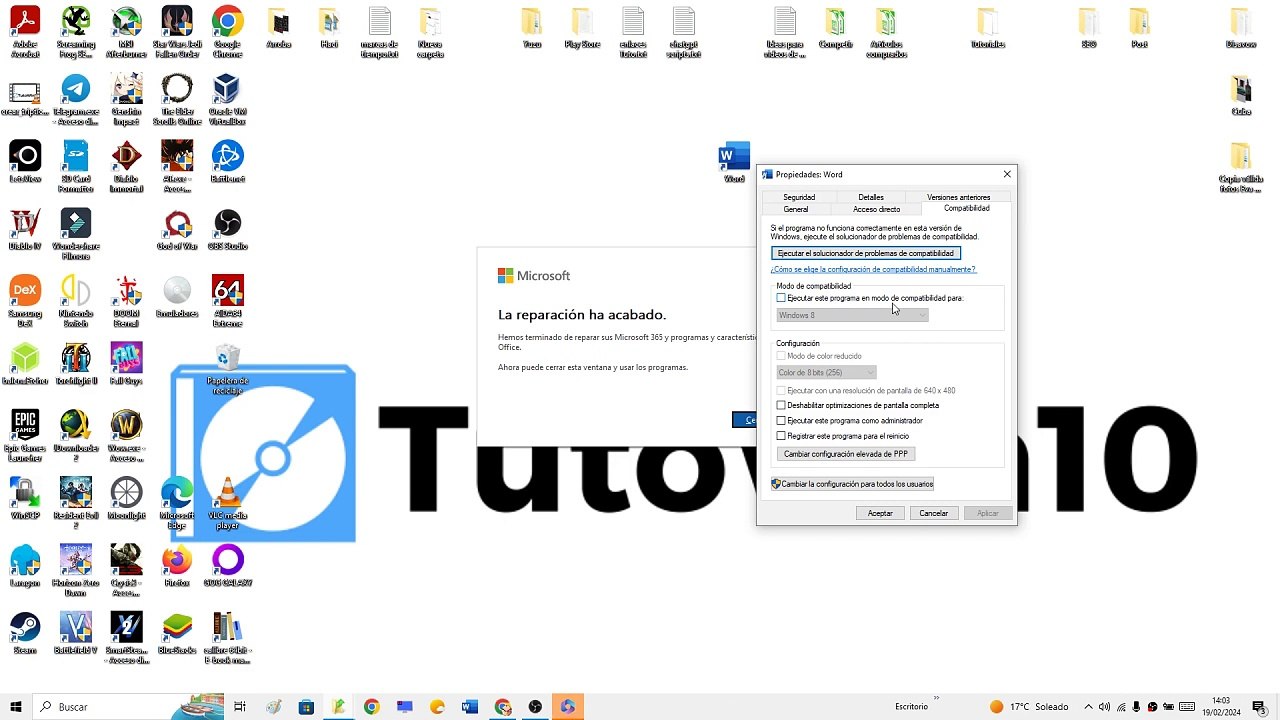The width and height of the screenshot is (1280, 720).
Task: Click the Aplicar button
Action: (988, 513)
